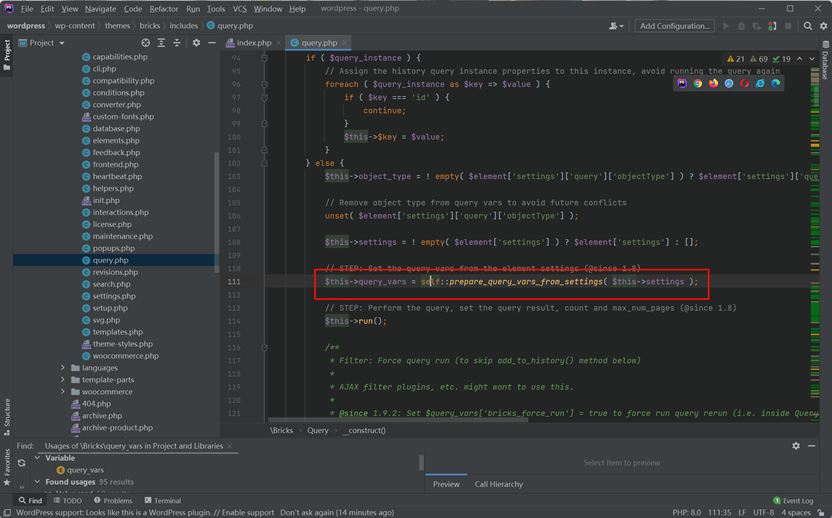Click the Query breadcrumb below editor

coord(318,430)
